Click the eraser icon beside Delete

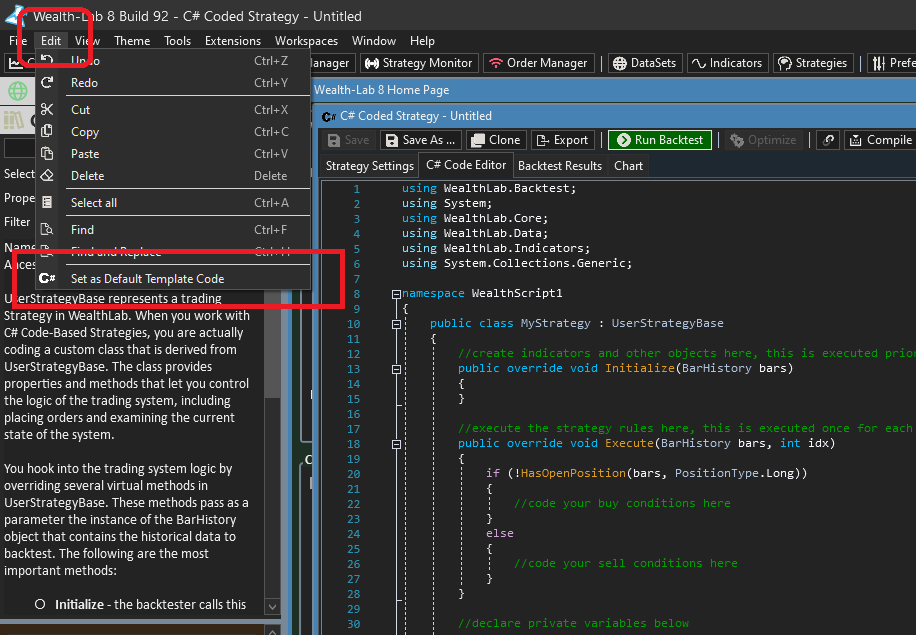[x=47, y=176]
